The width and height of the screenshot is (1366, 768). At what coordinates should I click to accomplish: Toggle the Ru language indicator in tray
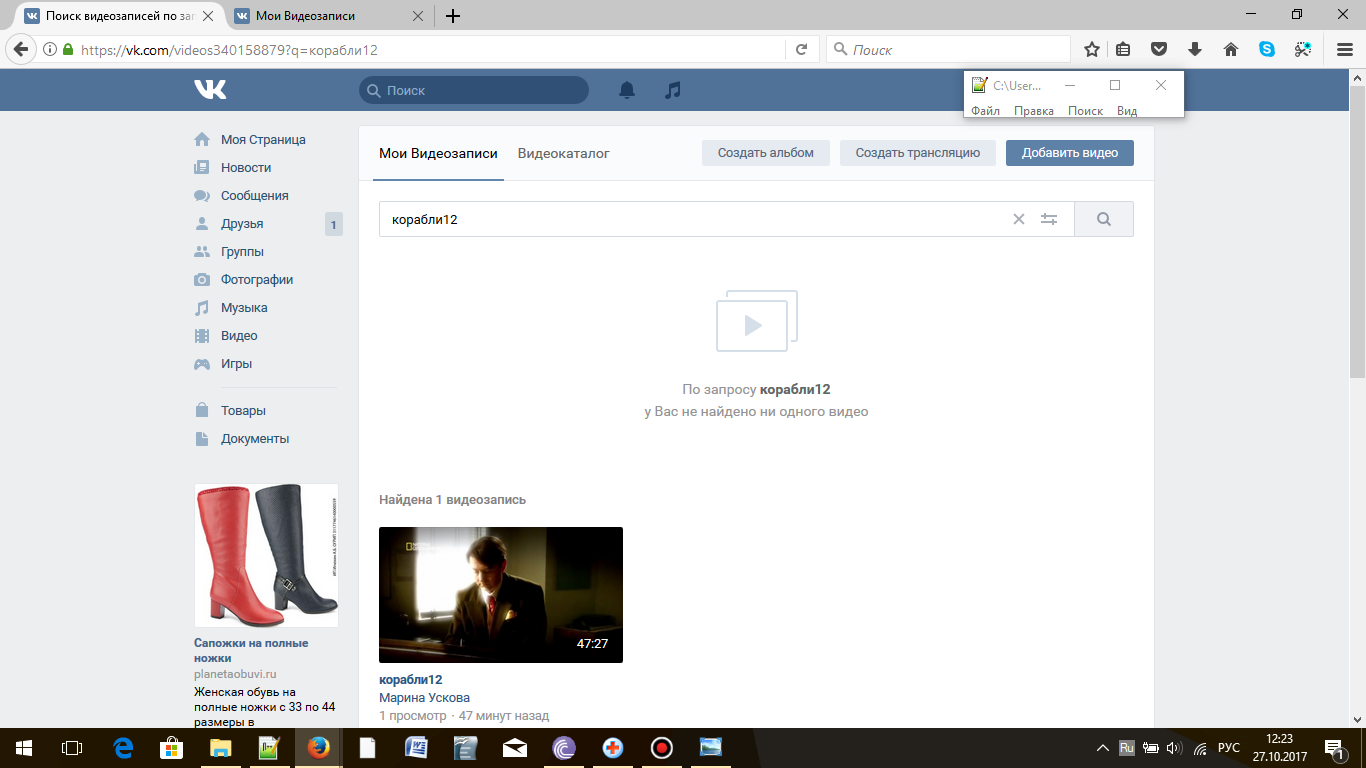1126,748
